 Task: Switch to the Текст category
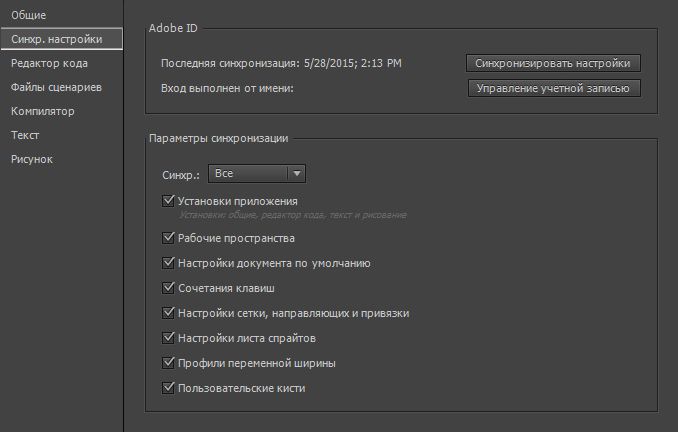tap(25, 135)
